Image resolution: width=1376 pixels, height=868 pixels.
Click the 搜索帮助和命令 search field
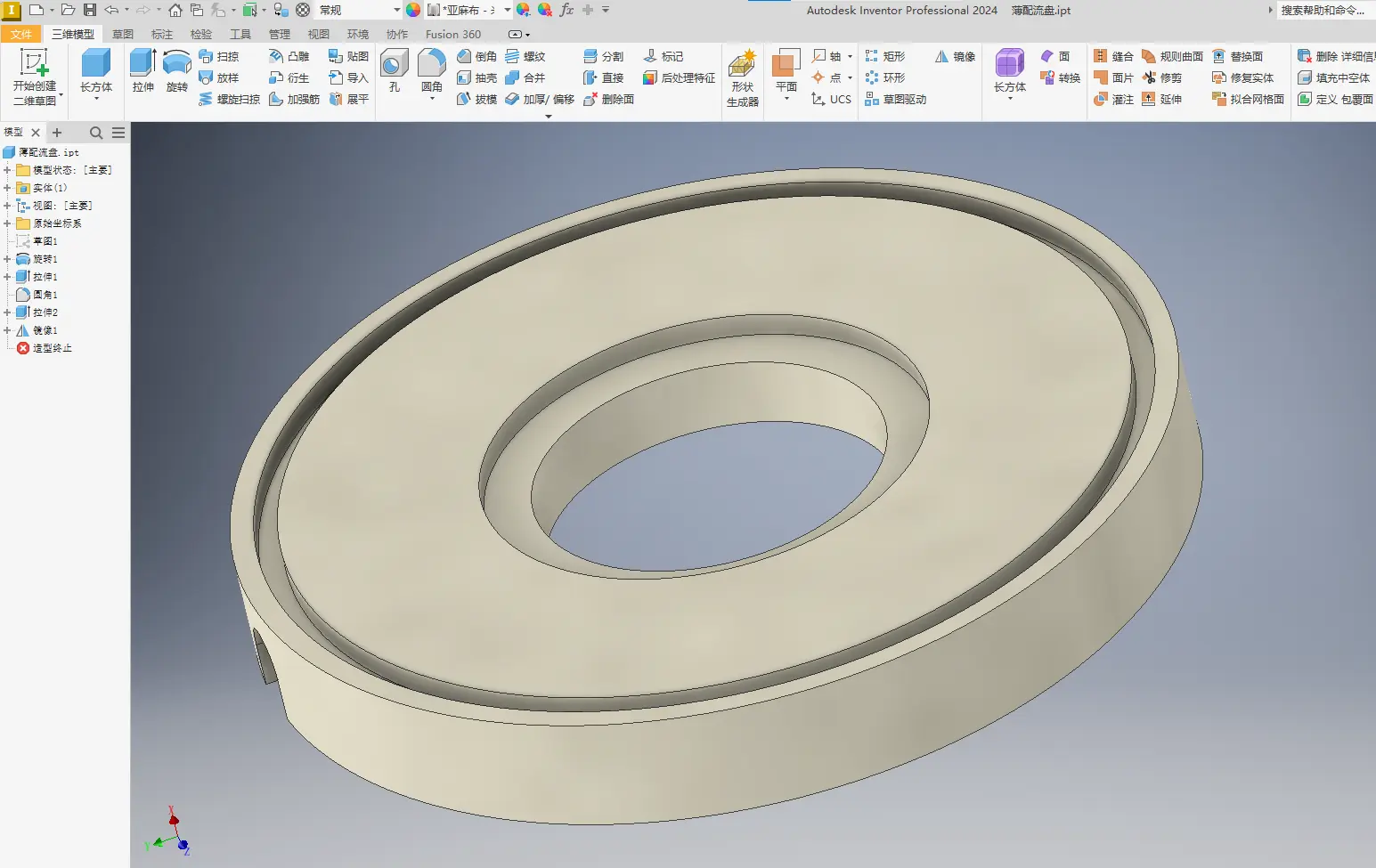(x=1326, y=10)
